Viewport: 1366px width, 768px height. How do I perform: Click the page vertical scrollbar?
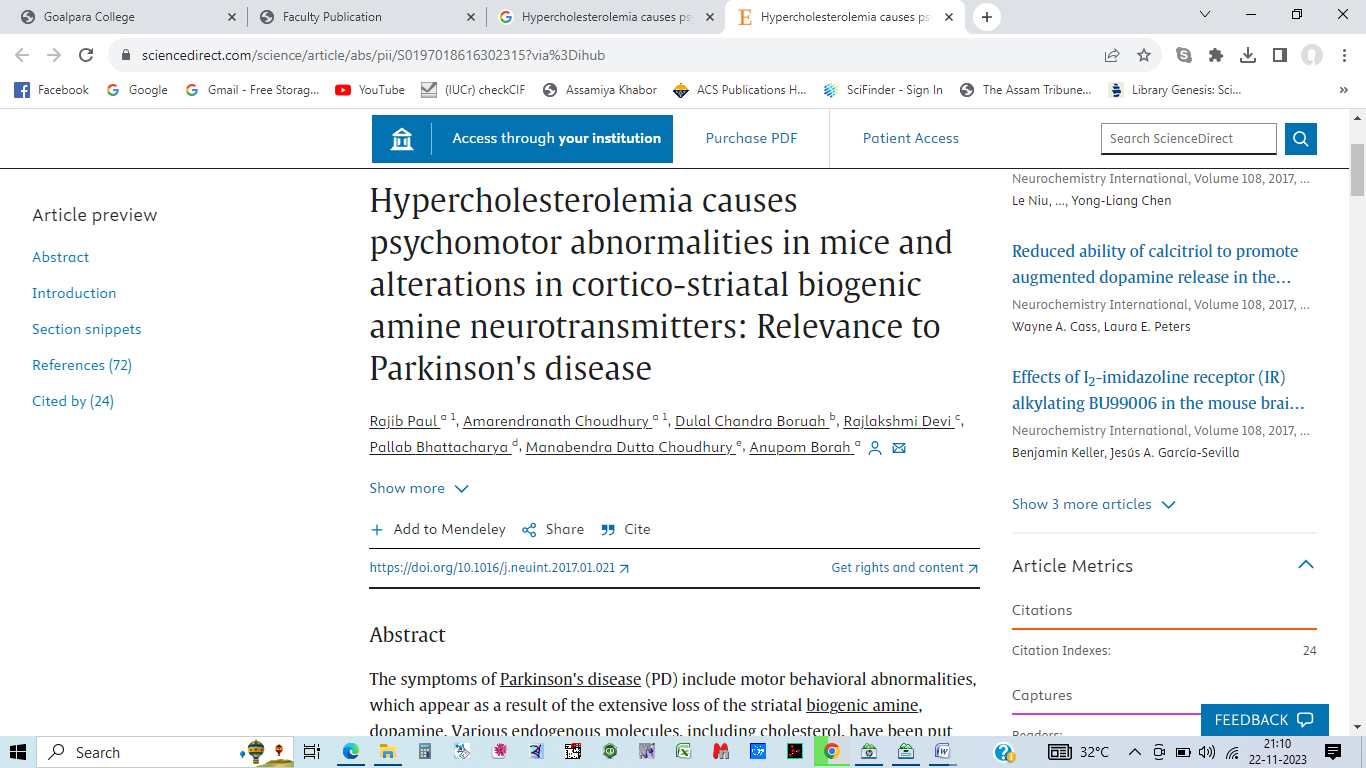click(x=1357, y=400)
